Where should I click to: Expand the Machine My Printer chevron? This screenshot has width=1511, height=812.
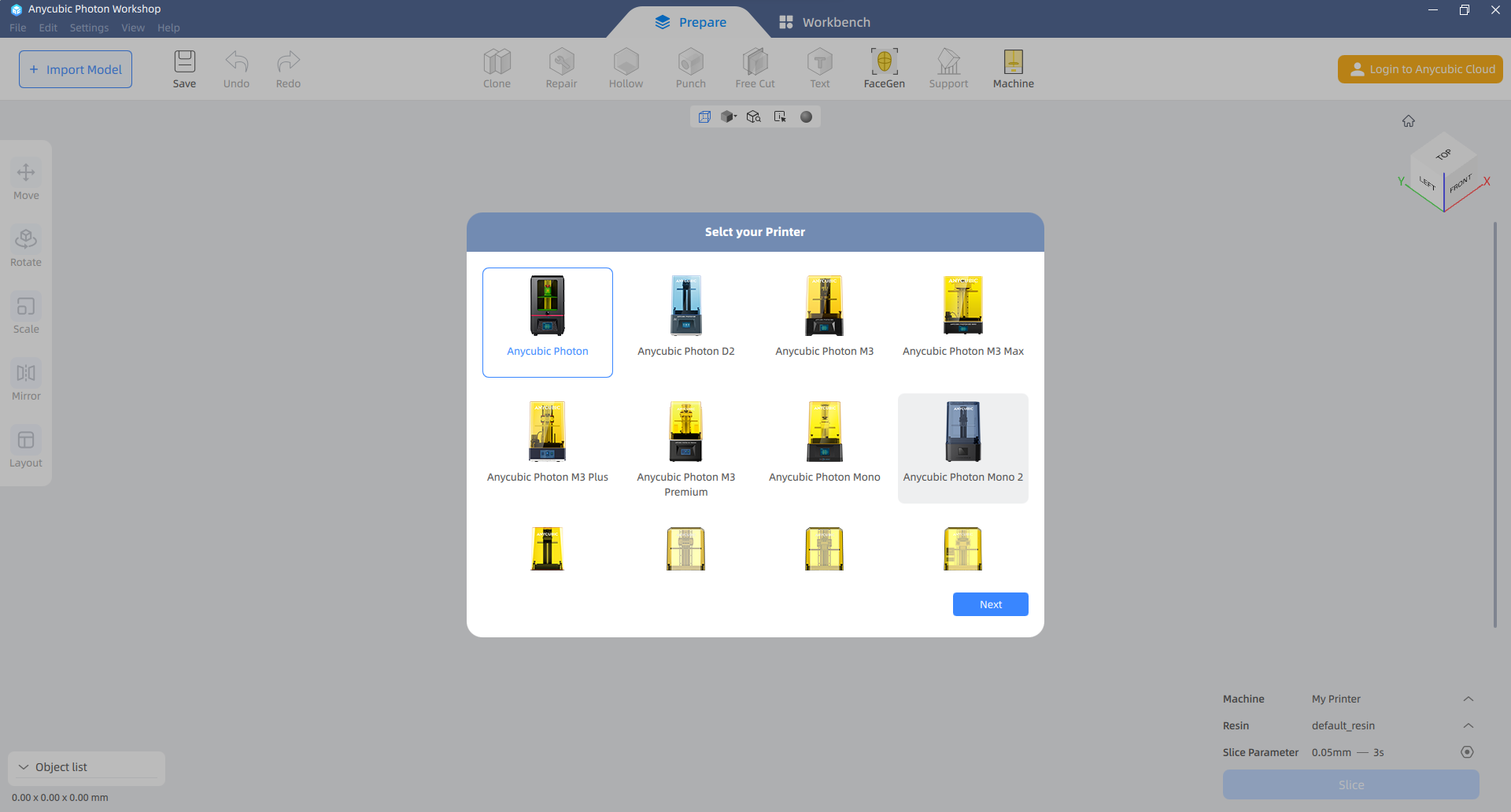[1468, 699]
